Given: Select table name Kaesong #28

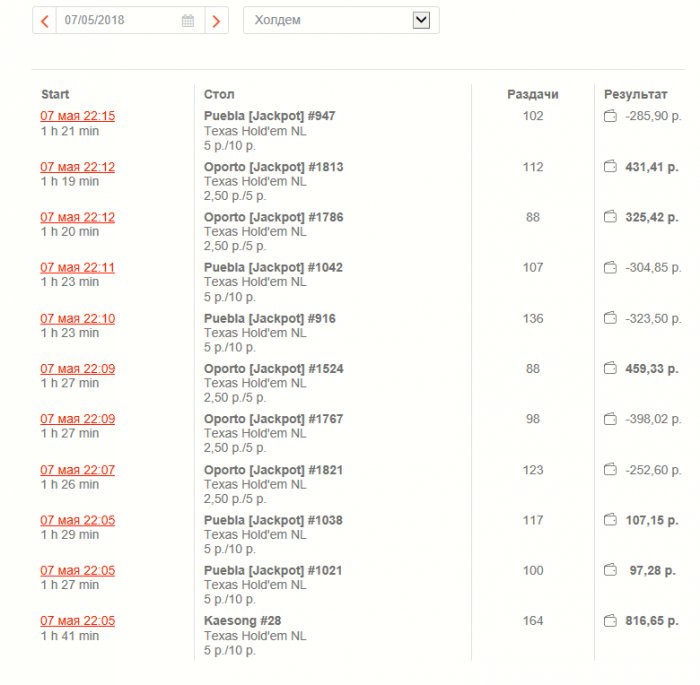Looking at the screenshot, I should (x=242, y=621).
